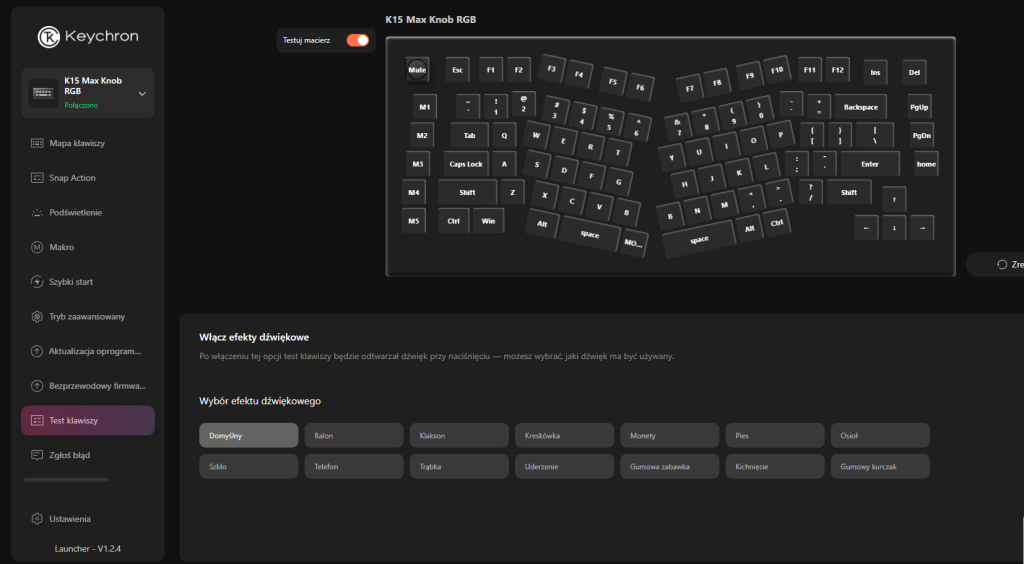Click the Caps Lock key
Screen dimensions: 1024x564
coord(466,164)
